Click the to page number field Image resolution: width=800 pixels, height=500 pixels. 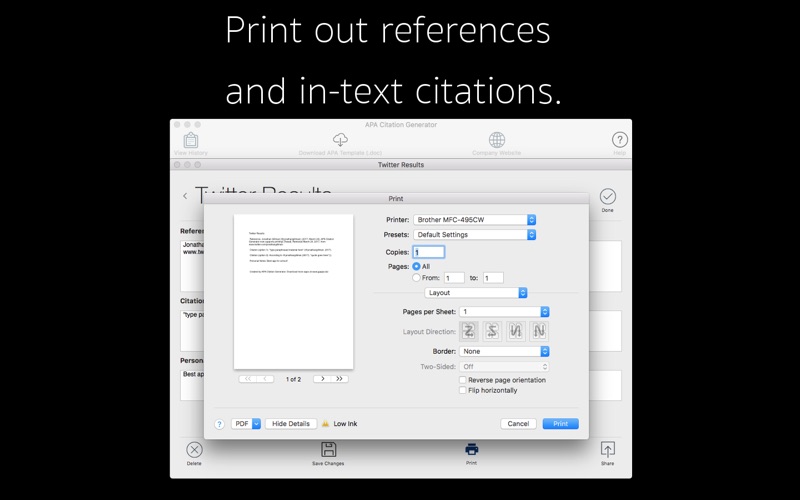point(493,278)
